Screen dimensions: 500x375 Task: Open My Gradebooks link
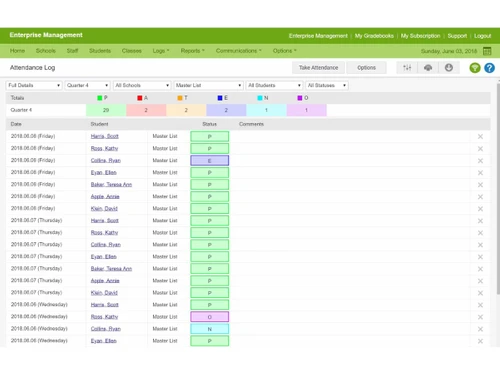pyautogui.click(x=374, y=36)
